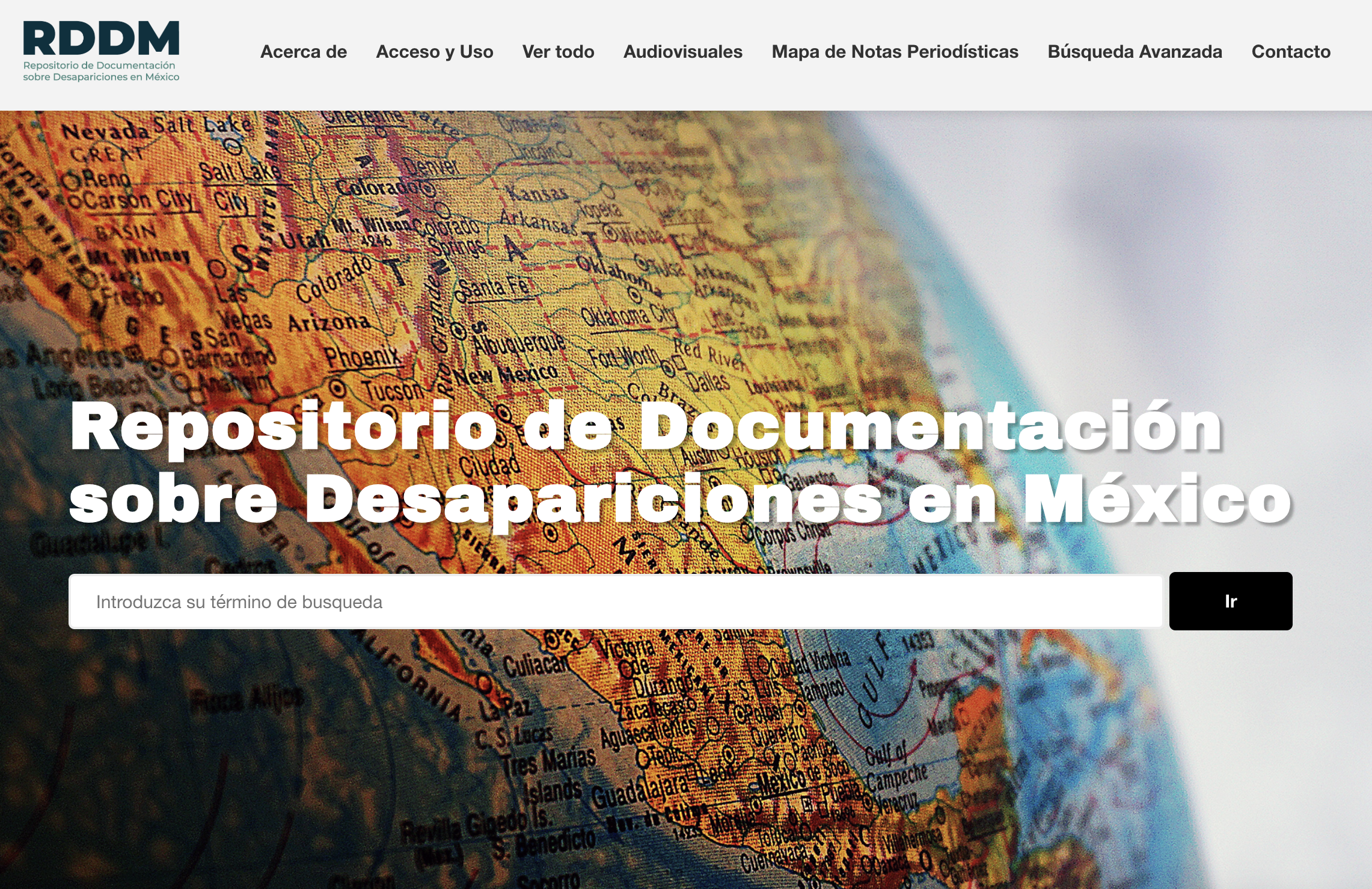
Task: Click the RDDM logo in the header
Action: tap(101, 52)
